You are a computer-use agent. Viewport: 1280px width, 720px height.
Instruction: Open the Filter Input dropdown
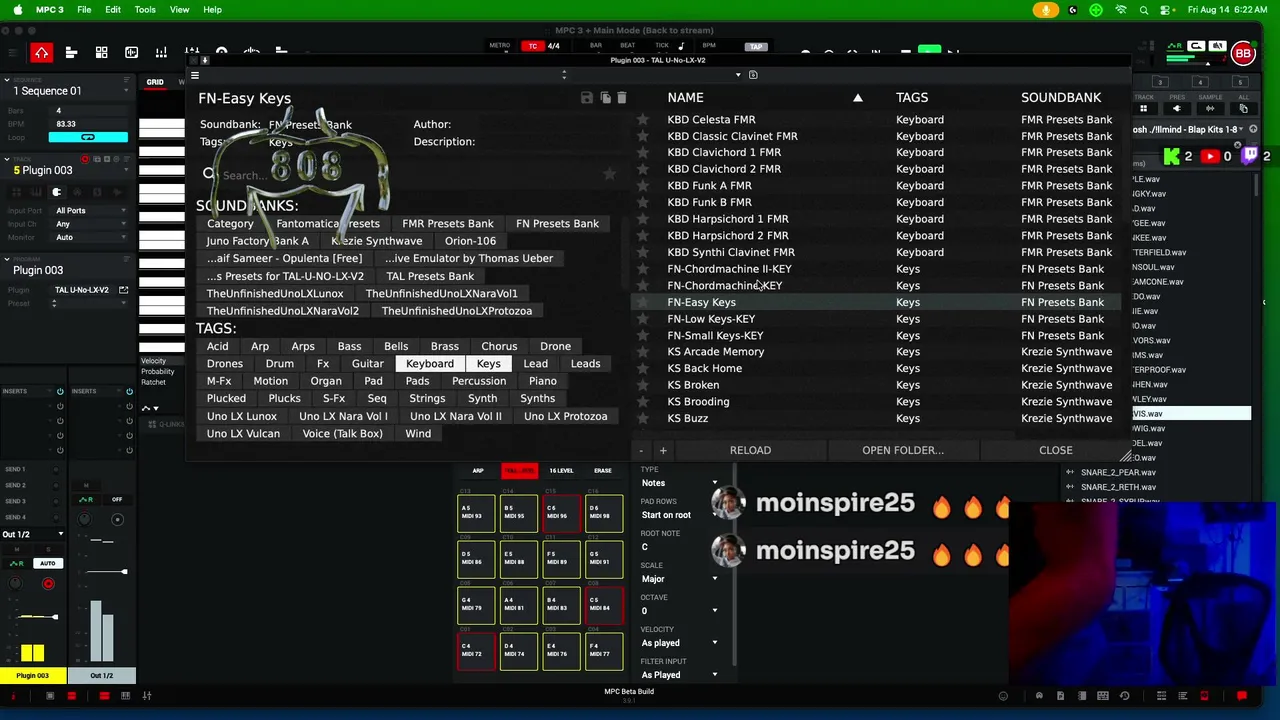tap(680, 675)
